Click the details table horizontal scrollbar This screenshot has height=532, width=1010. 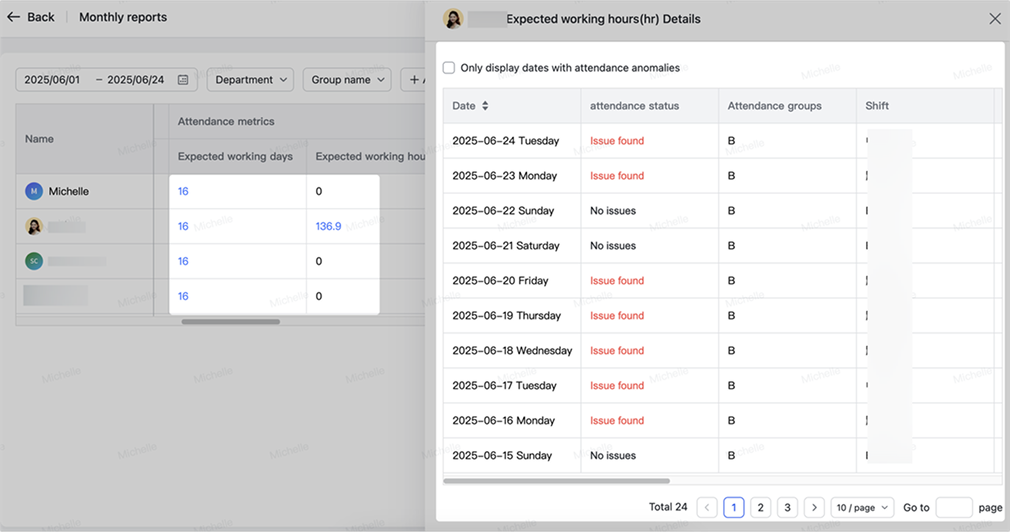point(556,481)
